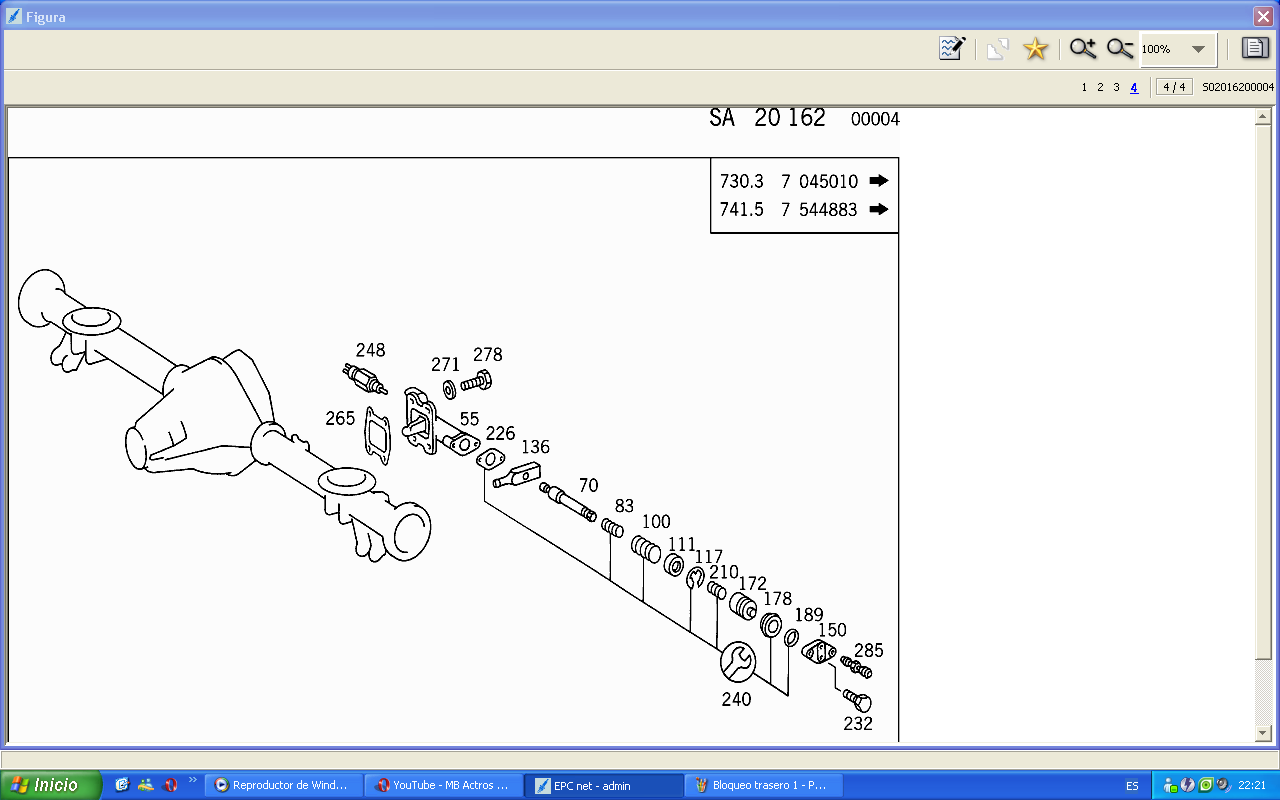The image size is (1280, 800).
Task: Click the zoom out magnifier icon
Action: point(1120,48)
